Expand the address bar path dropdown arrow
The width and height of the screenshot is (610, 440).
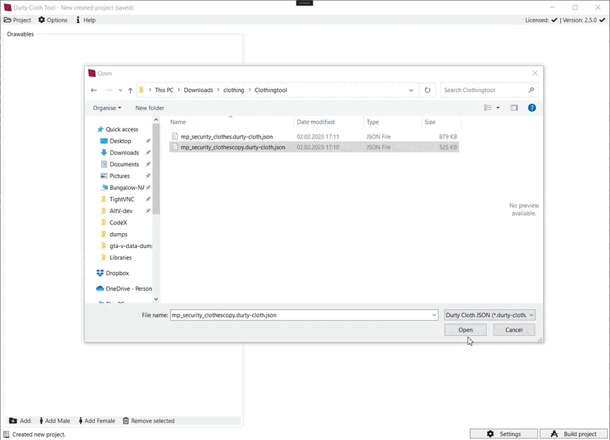pyautogui.click(x=411, y=90)
